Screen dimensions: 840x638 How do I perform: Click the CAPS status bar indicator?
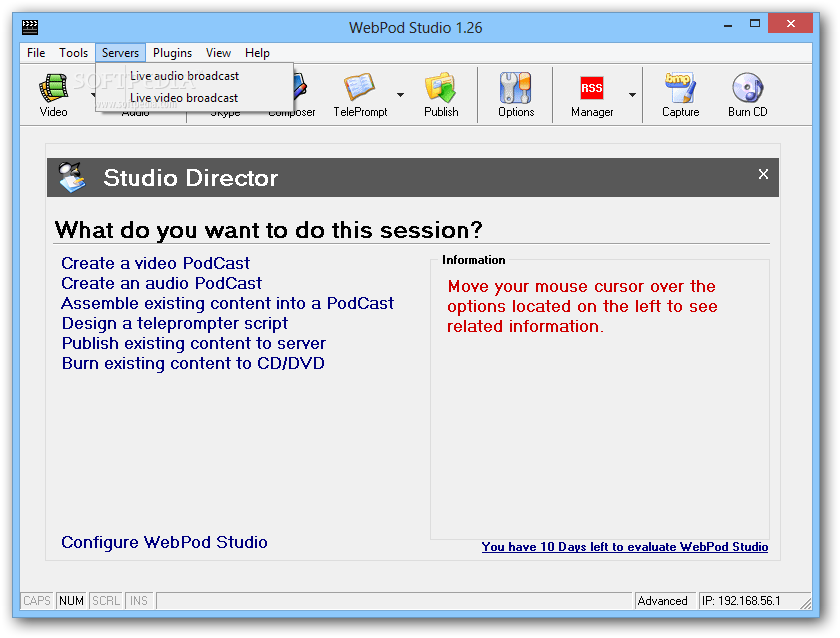[37, 601]
